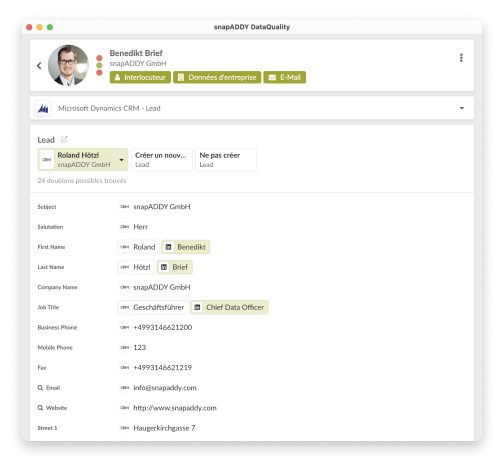Click the CRM icon in the Roland Hötzl card
504x470 pixels.
click(x=47, y=160)
